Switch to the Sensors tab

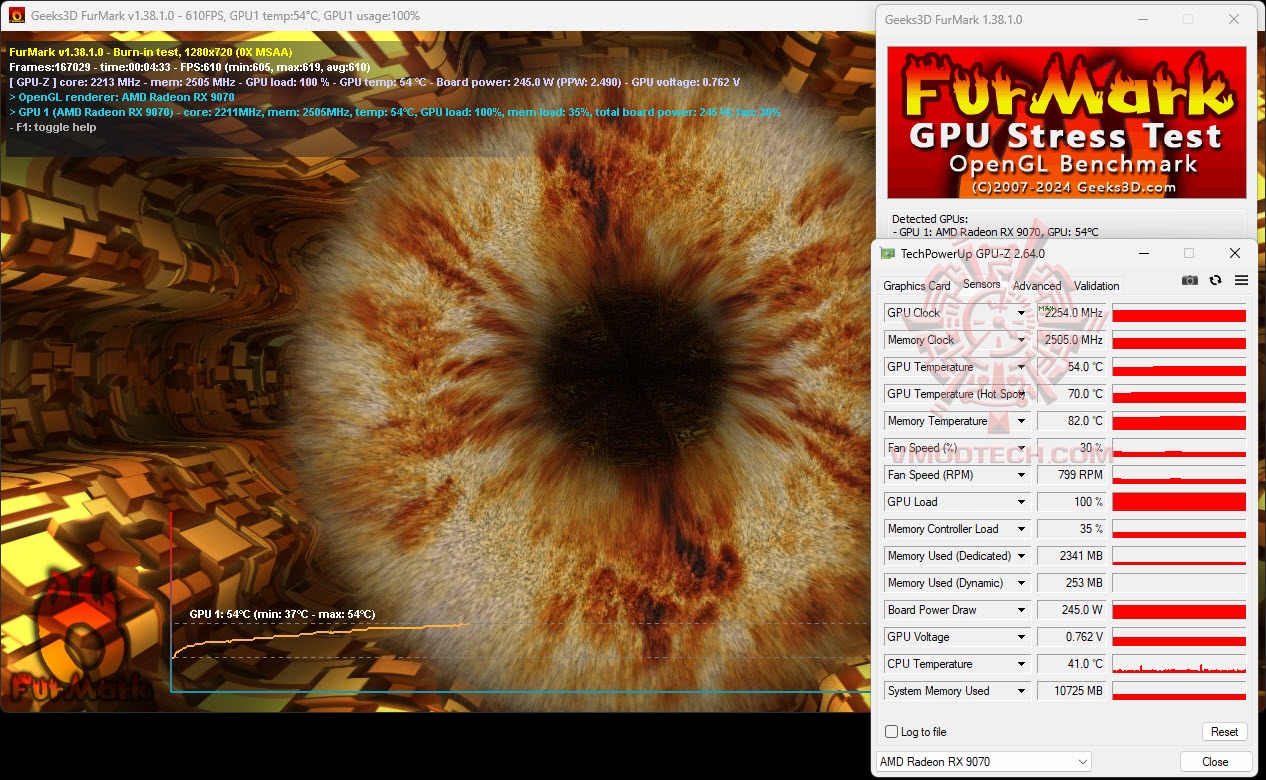[x=981, y=284]
